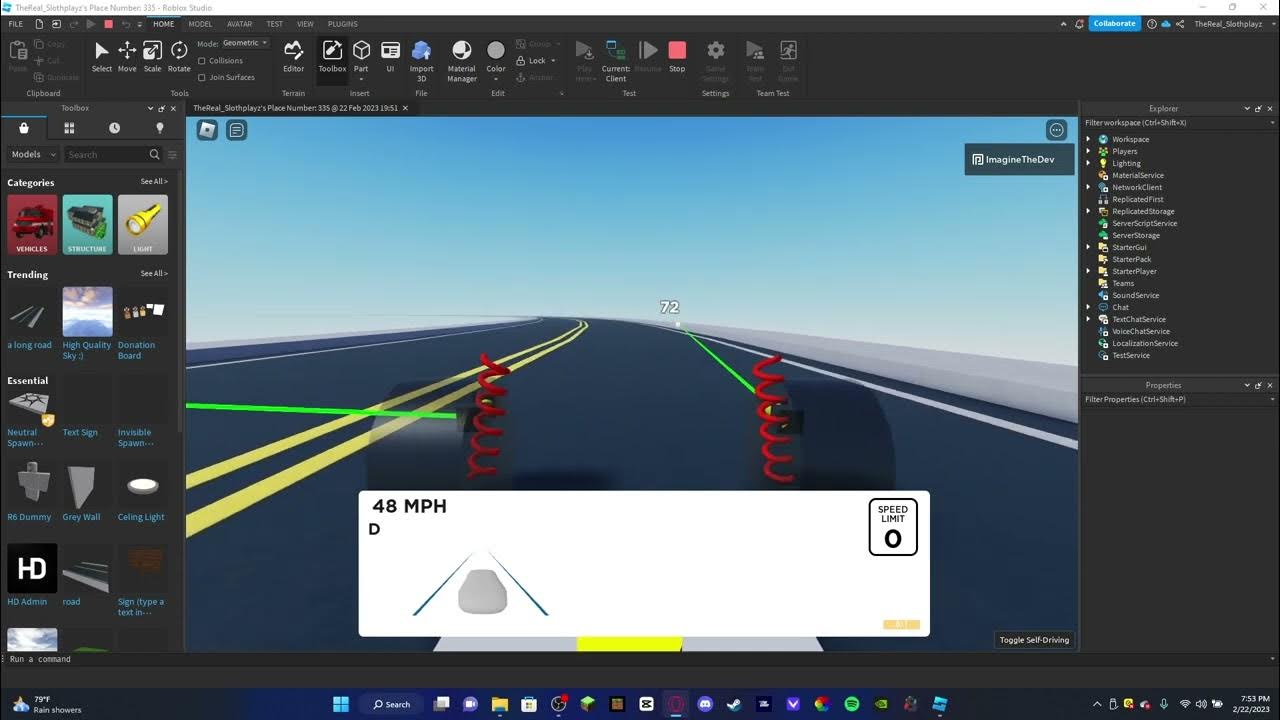Expand ReplicatedStorage in Explorer
1280x720 pixels.
click(x=1089, y=211)
